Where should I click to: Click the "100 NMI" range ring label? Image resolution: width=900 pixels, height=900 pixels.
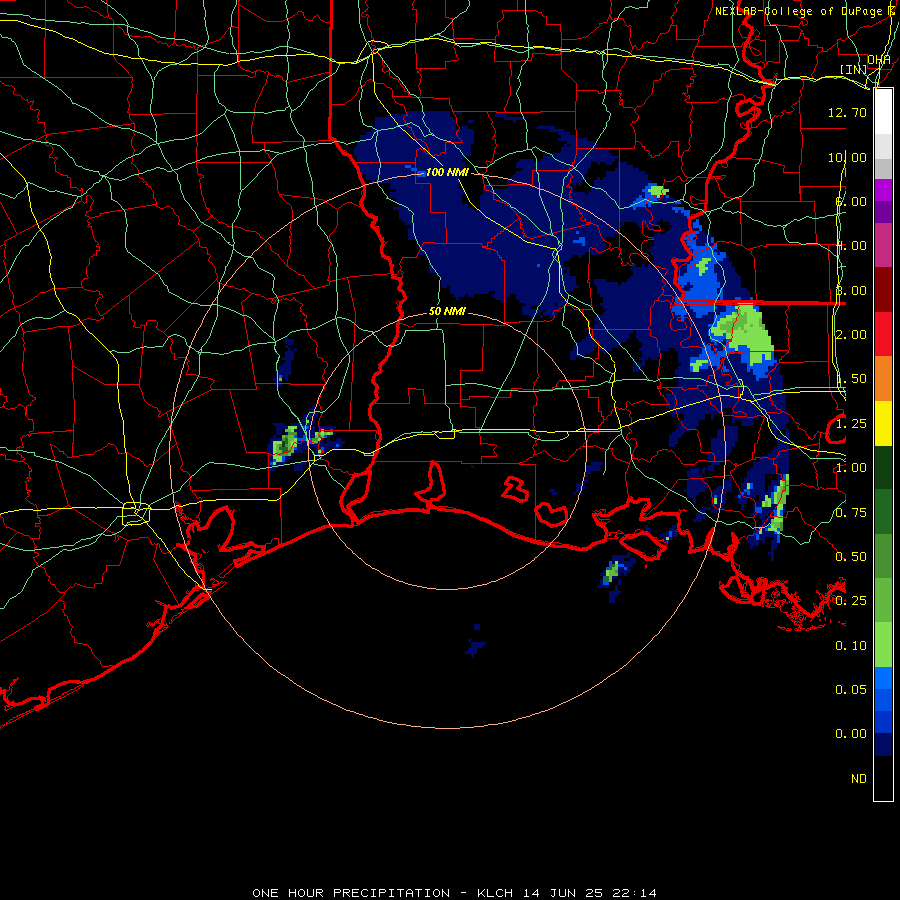pyautogui.click(x=447, y=172)
